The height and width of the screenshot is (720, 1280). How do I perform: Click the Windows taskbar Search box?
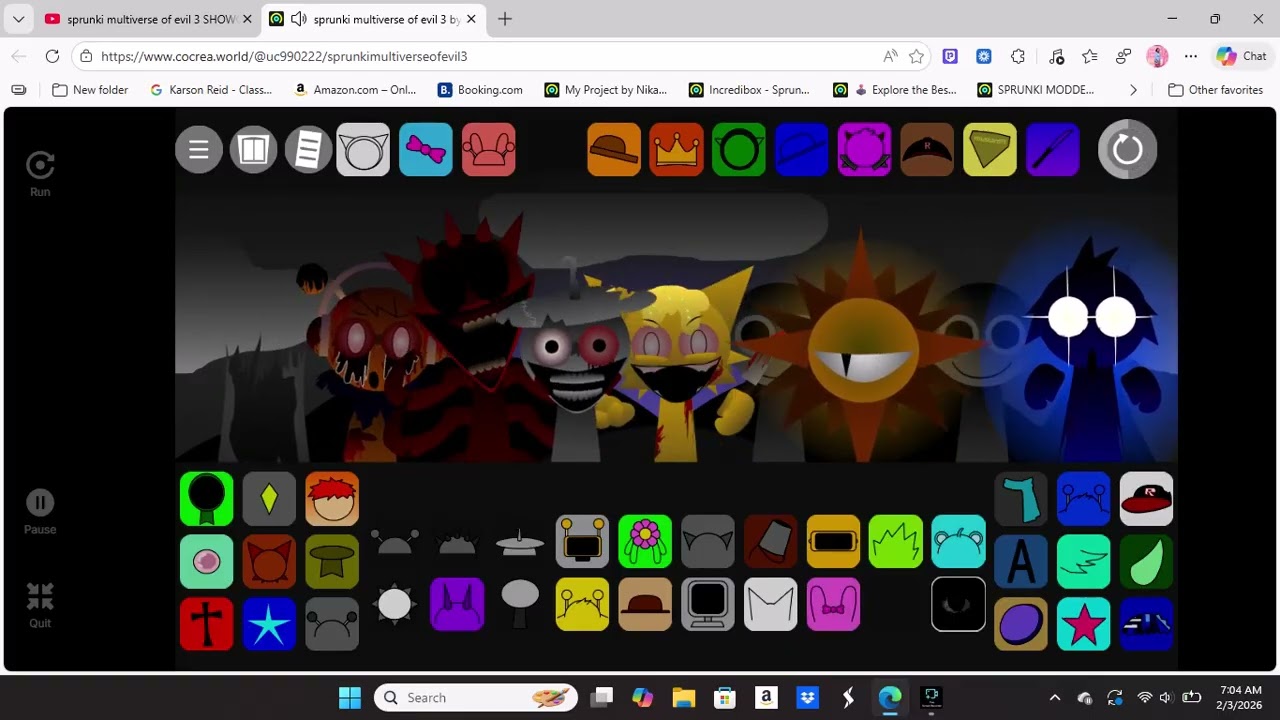tap(476, 698)
